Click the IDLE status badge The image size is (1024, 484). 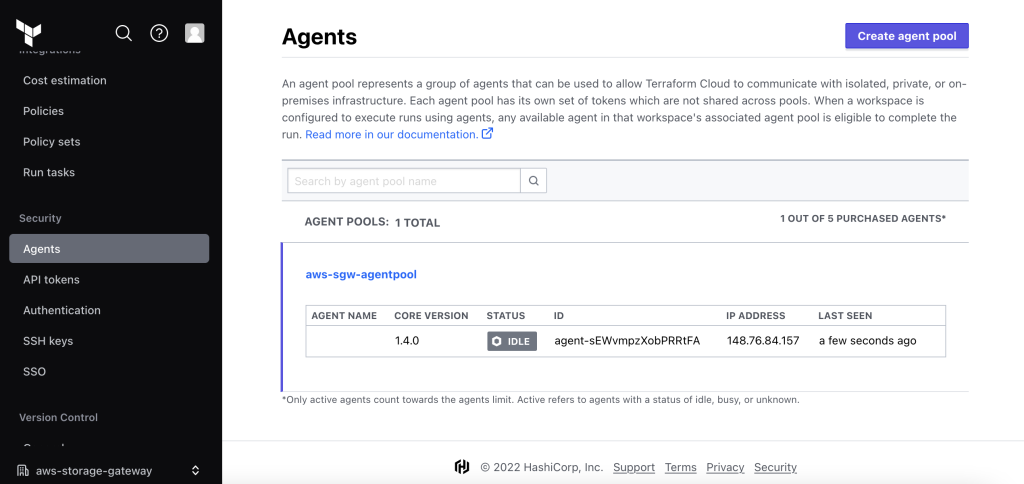click(x=512, y=341)
